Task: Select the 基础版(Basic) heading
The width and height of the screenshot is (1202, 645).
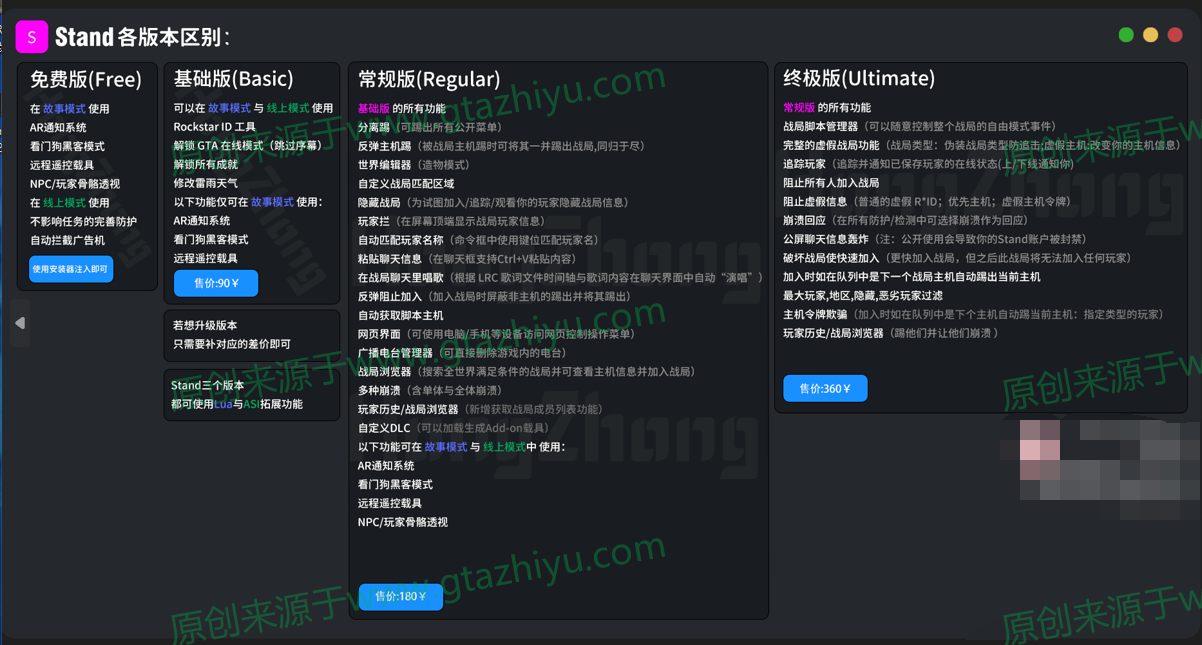Action: pos(233,79)
